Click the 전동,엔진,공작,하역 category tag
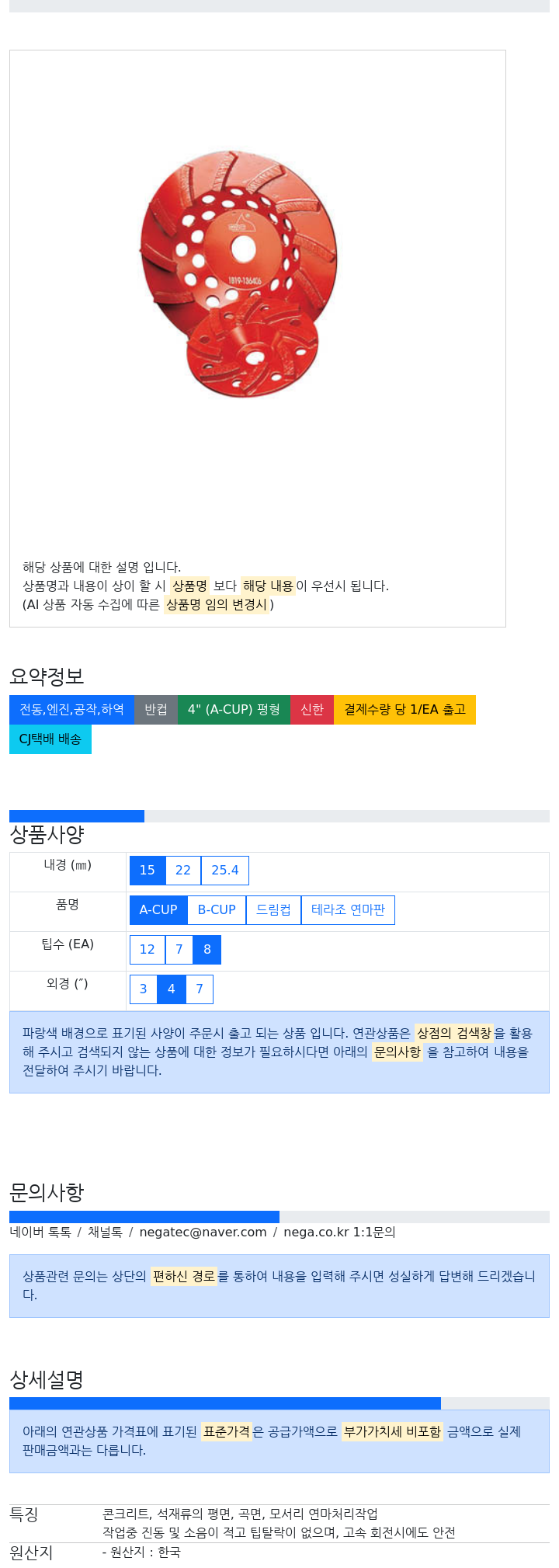The height and width of the screenshot is (1568, 559). [x=71, y=709]
